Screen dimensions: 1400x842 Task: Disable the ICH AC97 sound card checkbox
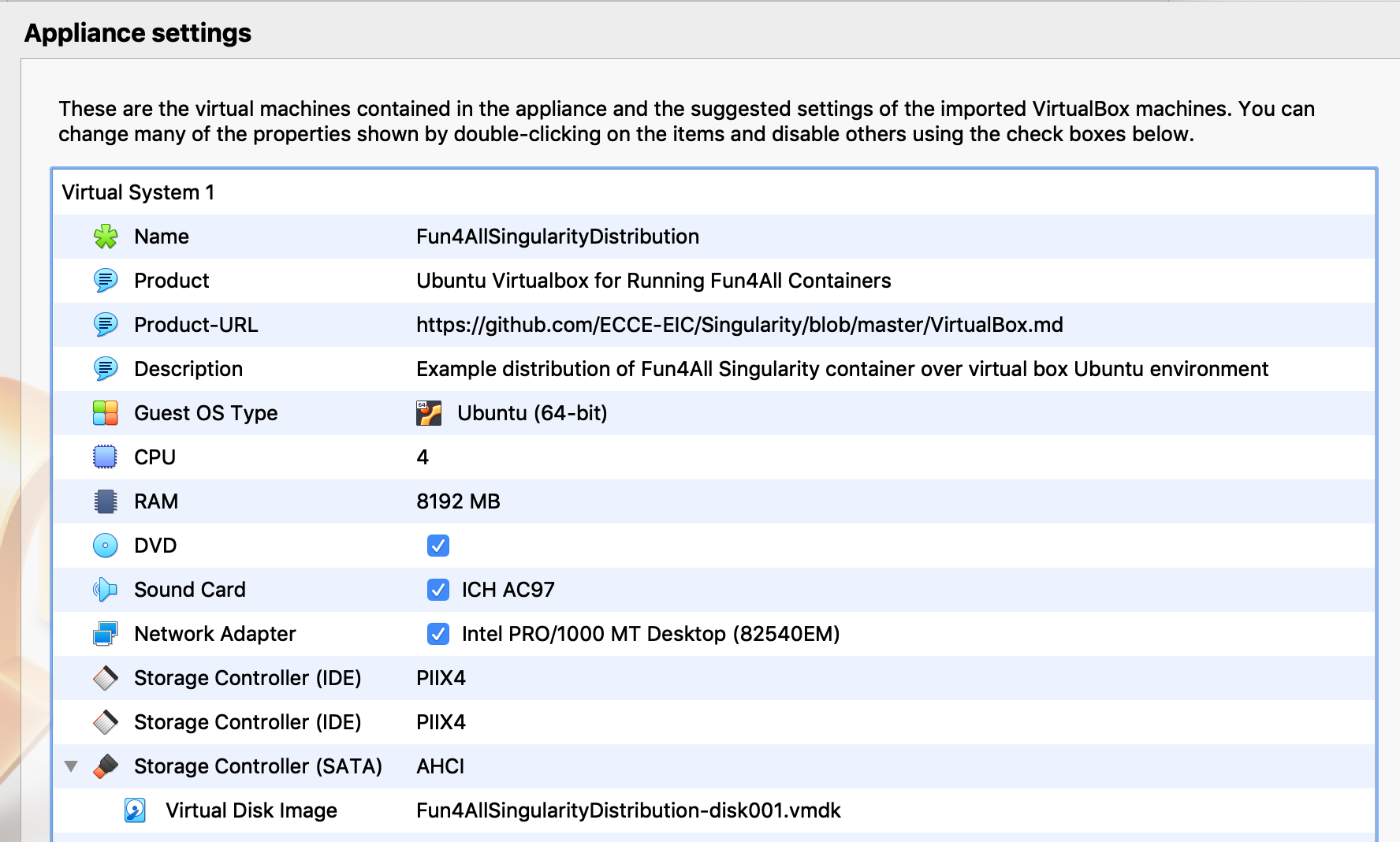(x=438, y=590)
